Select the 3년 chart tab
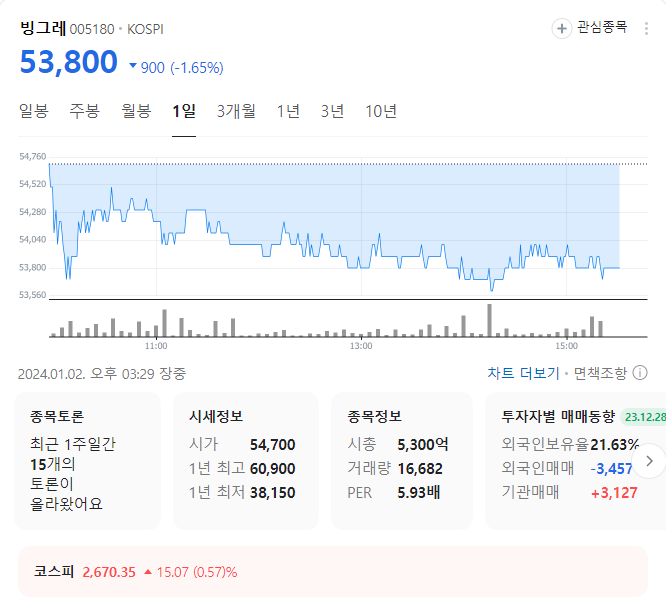This screenshot has height=608, width=666. click(x=332, y=111)
